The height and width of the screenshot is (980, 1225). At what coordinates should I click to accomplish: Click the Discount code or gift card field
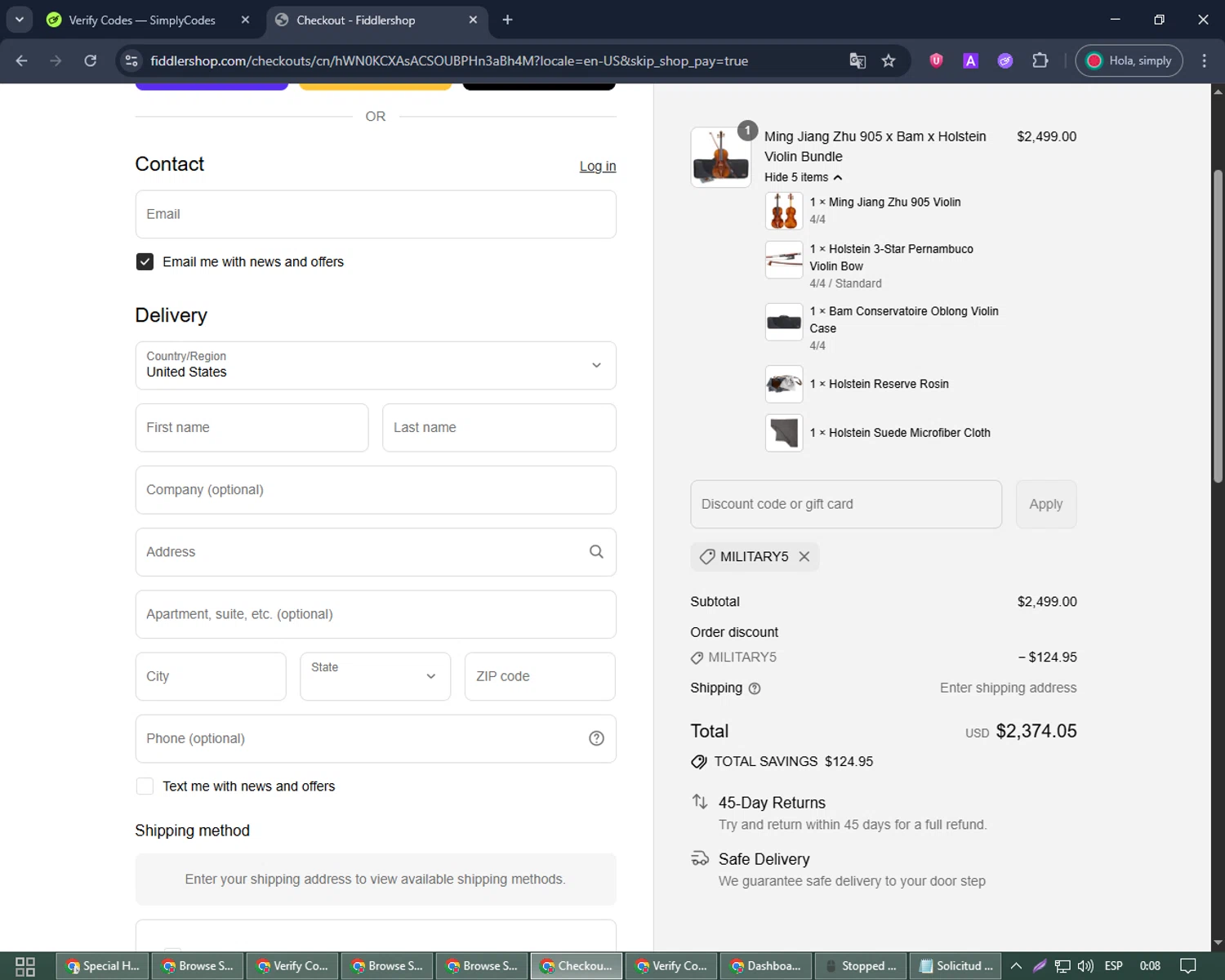(x=846, y=504)
